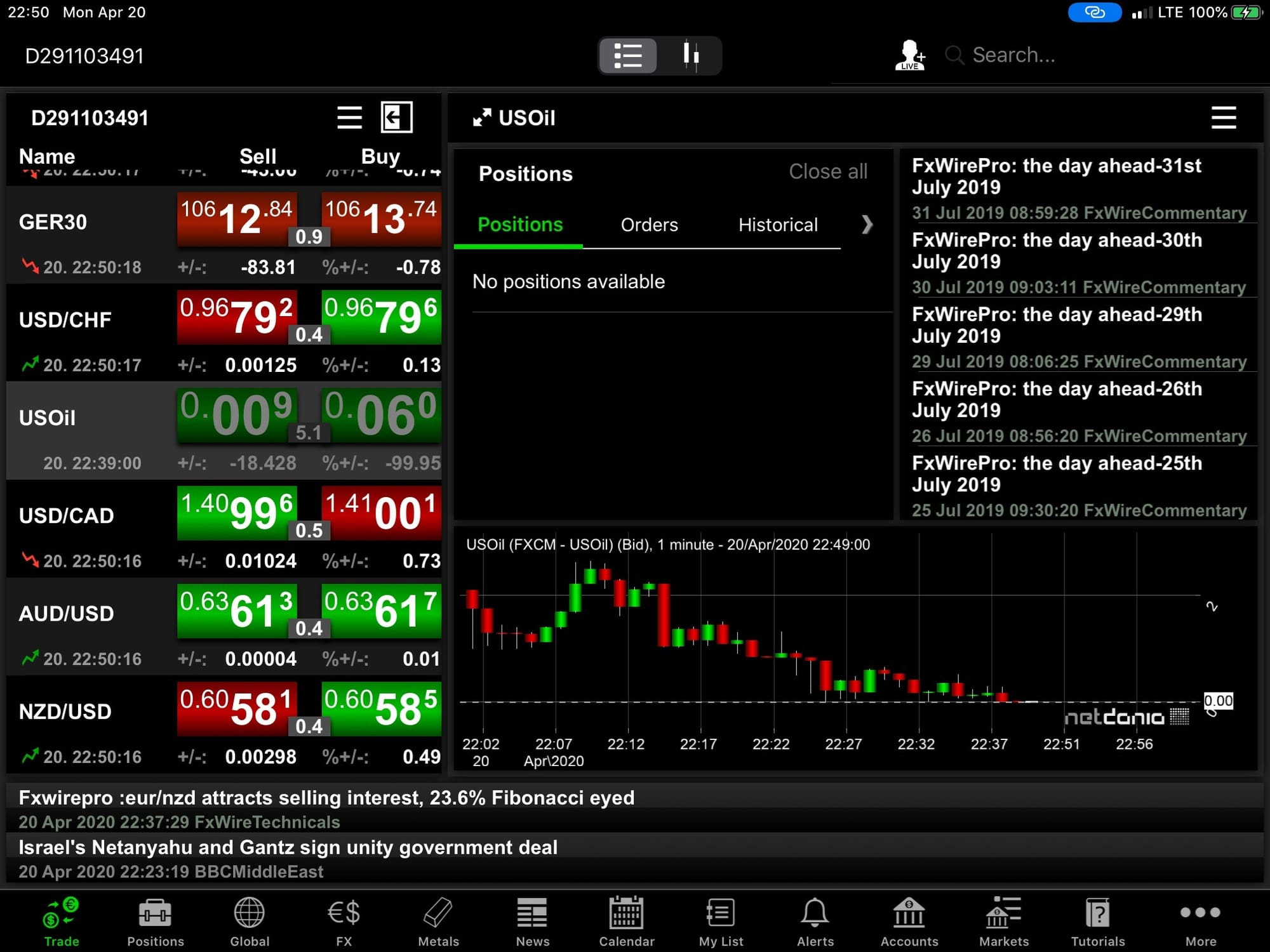Switch to list view toggle
Viewport: 1270px width, 952px height.
pos(628,55)
